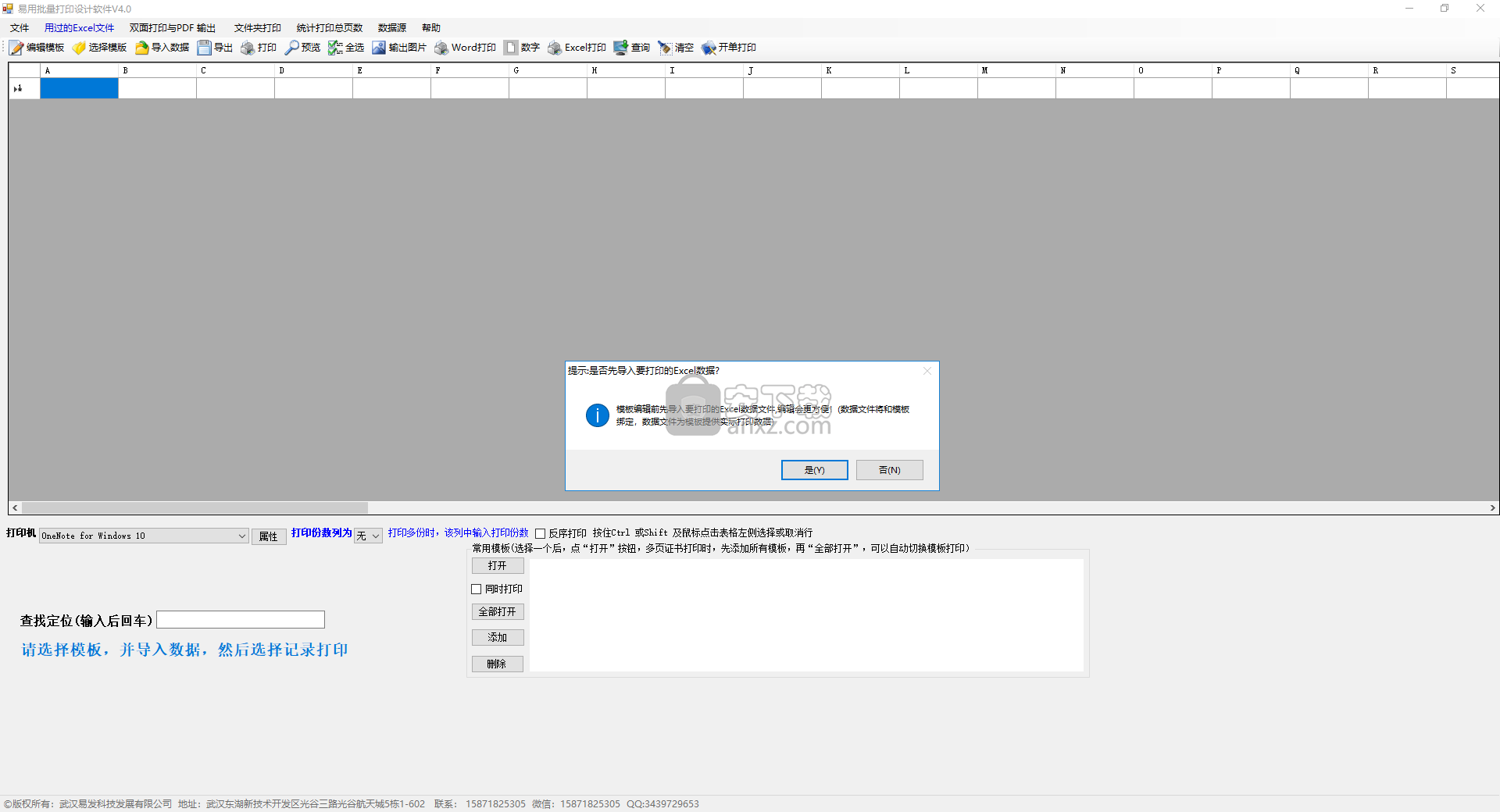Click the Word打印 toolbar icon
This screenshot has height=812, width=1500.
point(441,48)
